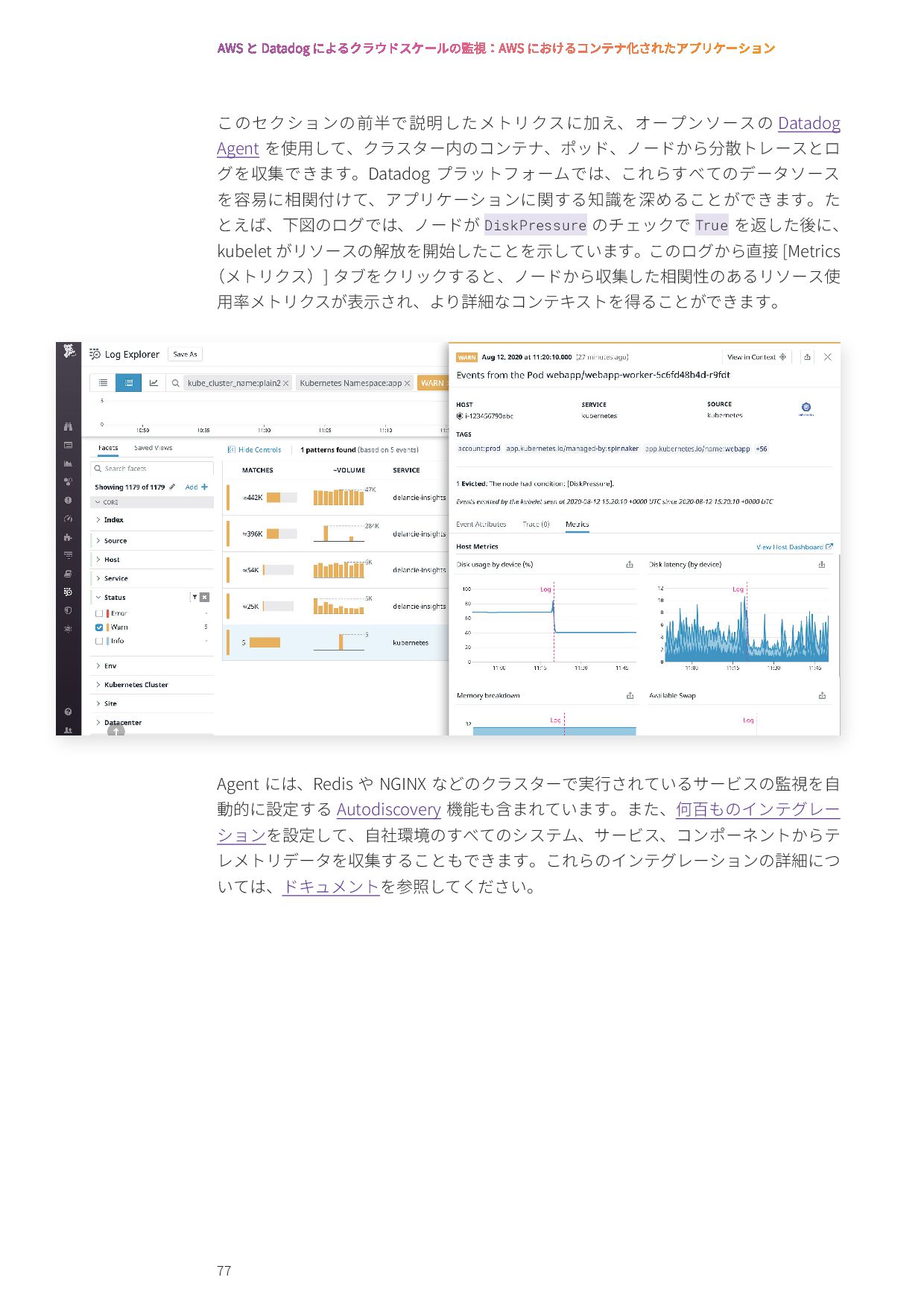
Task: Click the share icon in event panel header
Action: 807,357
